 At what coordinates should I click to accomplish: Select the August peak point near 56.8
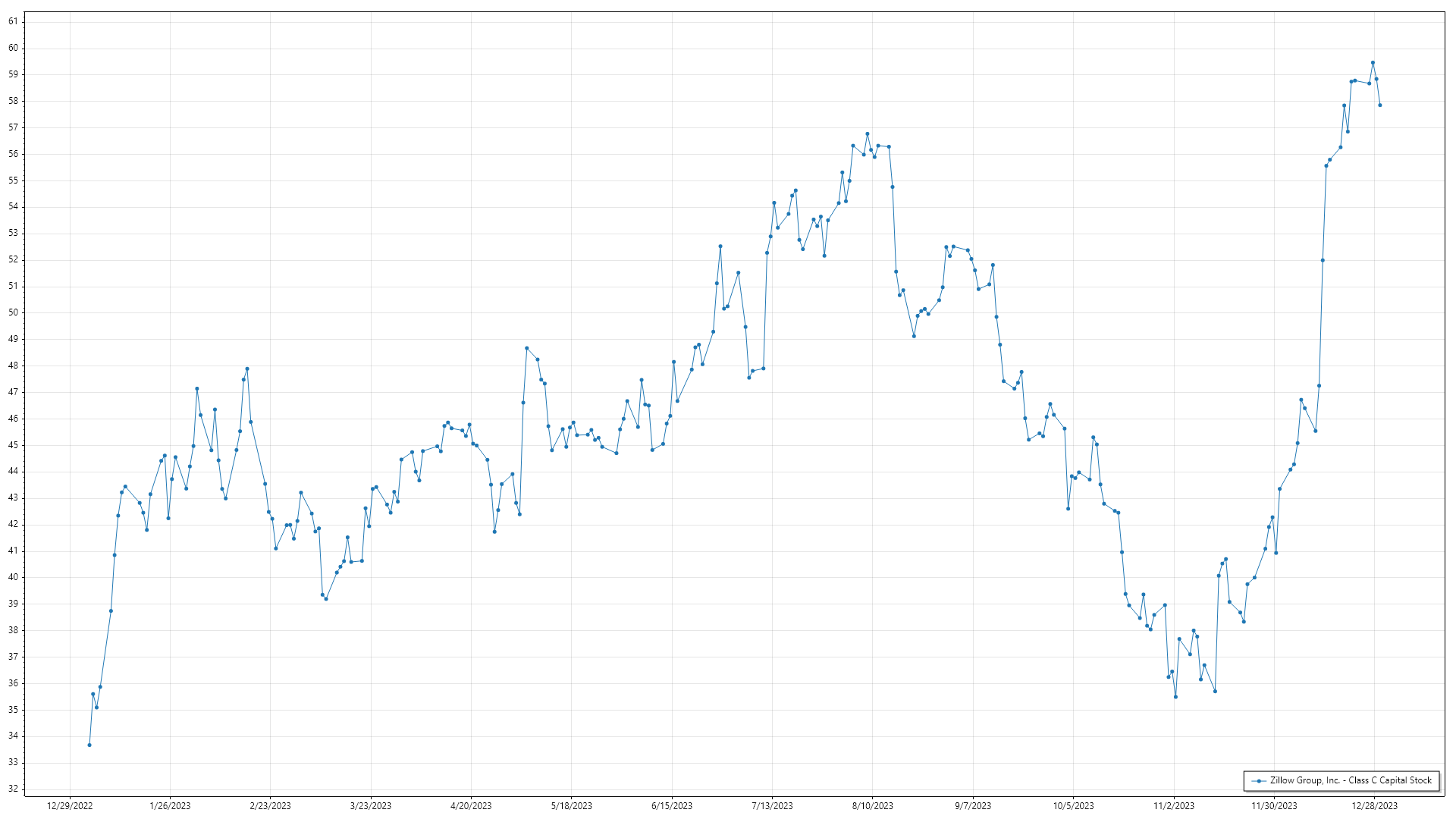tap(868, 134)
